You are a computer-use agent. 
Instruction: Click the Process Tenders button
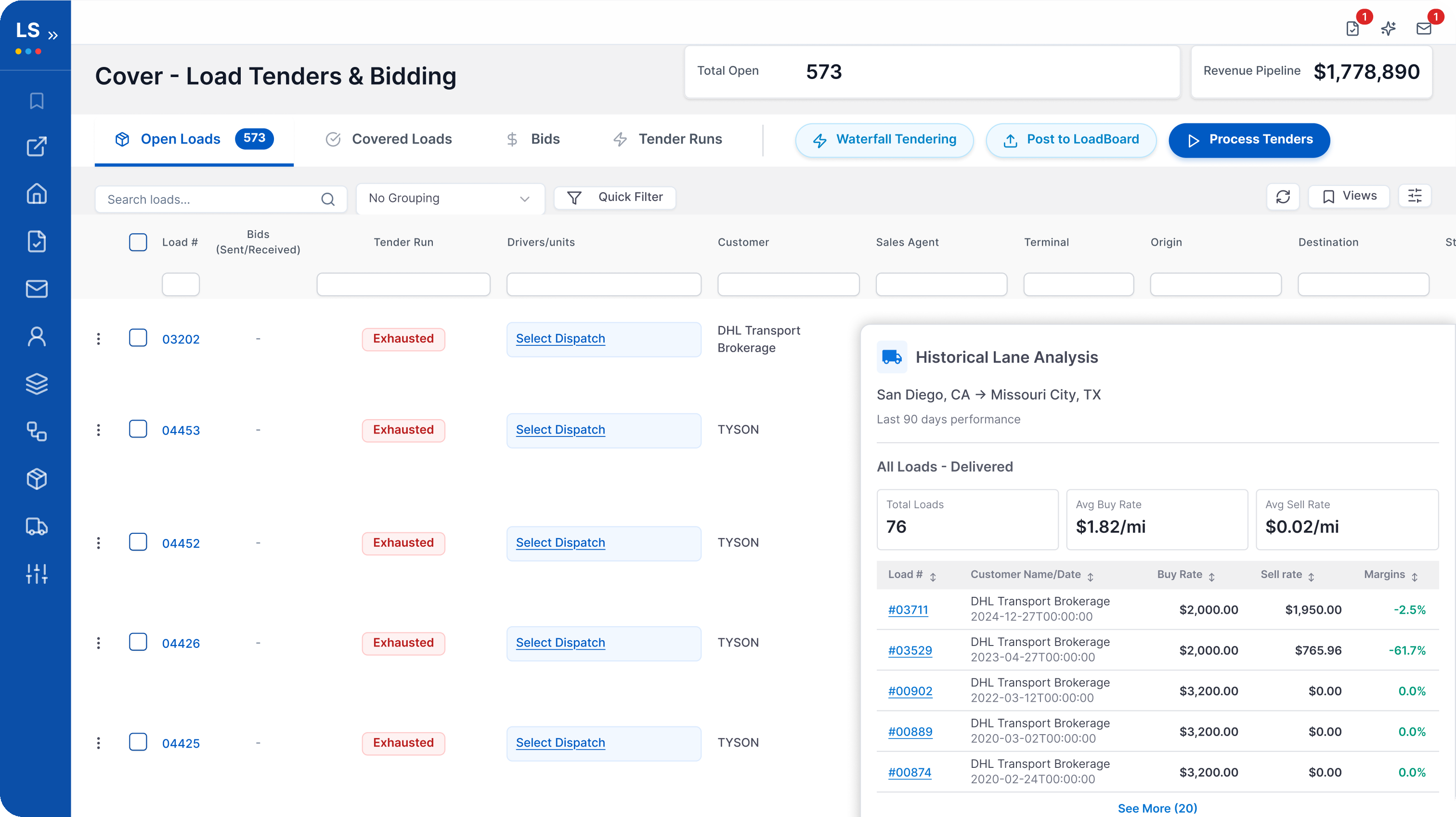(1249, 140)
